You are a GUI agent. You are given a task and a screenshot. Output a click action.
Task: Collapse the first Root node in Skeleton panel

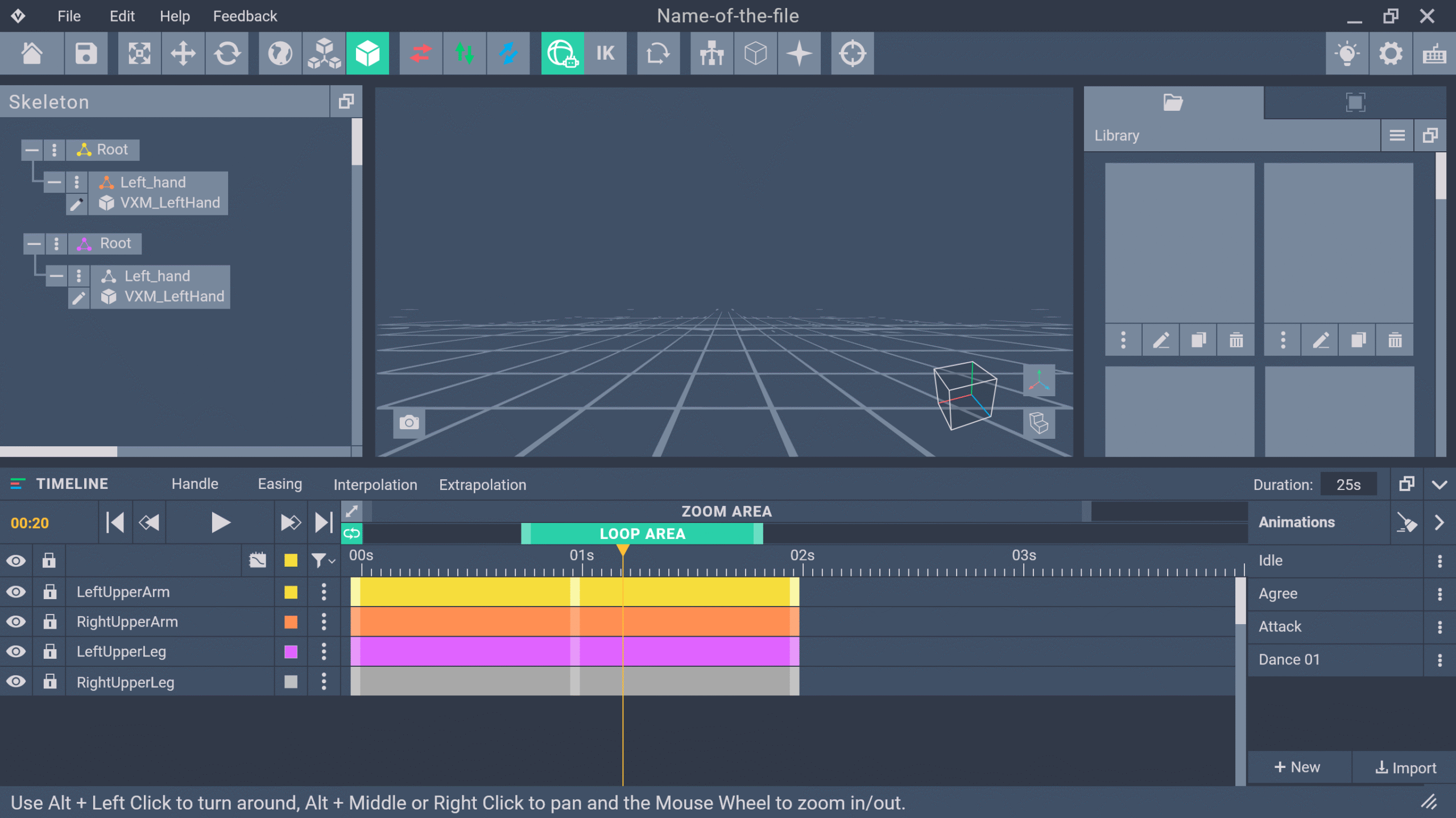click(x=31, y=150)
